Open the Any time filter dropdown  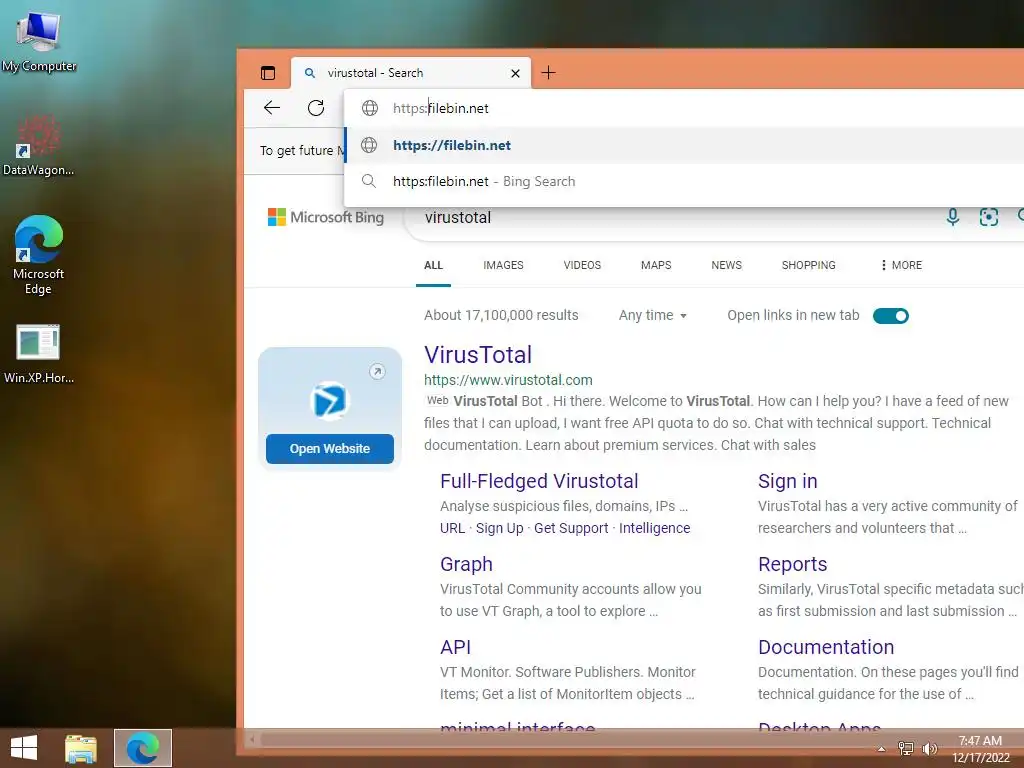point(652,315)
